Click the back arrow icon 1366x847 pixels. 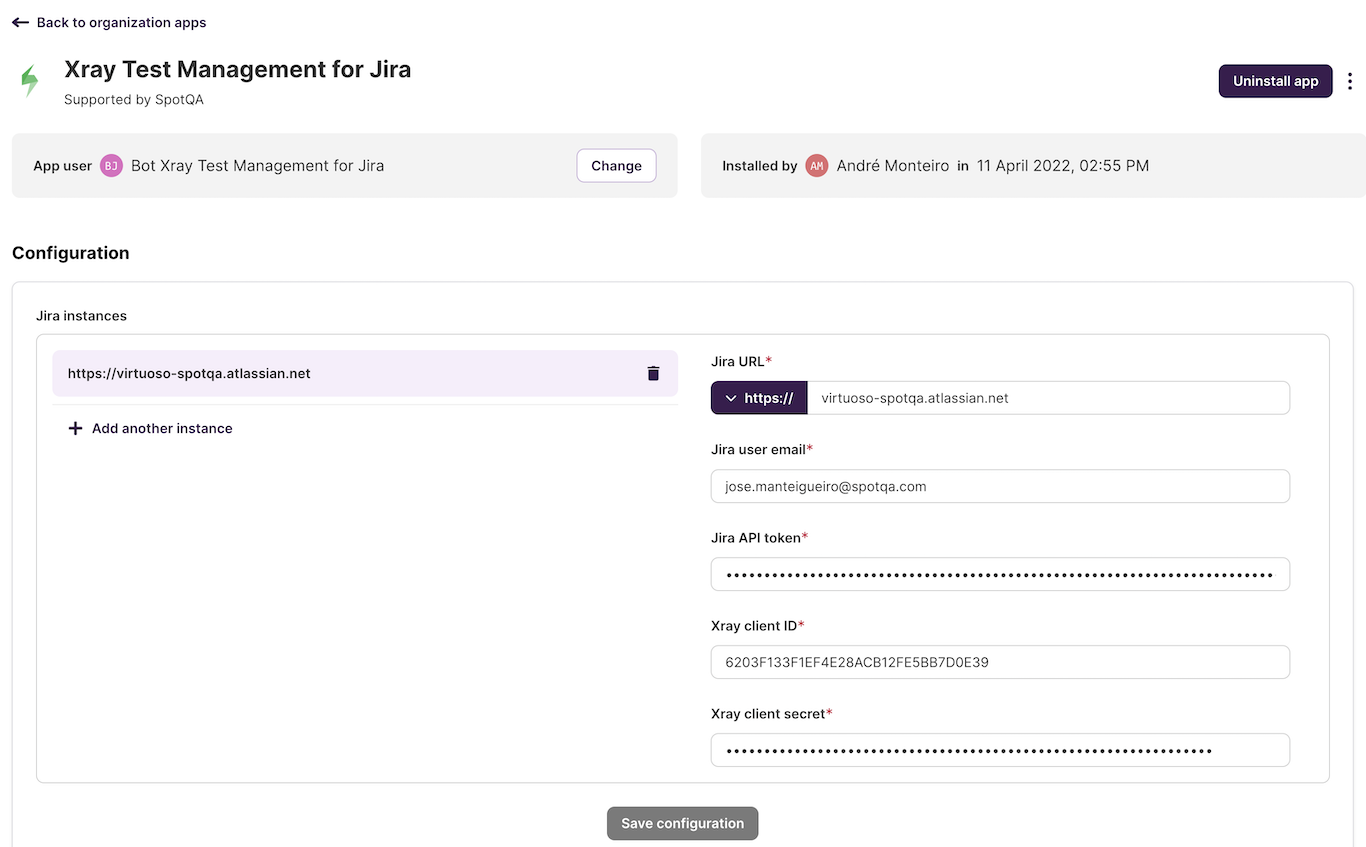pyautogui.click(x=20, y=22)
